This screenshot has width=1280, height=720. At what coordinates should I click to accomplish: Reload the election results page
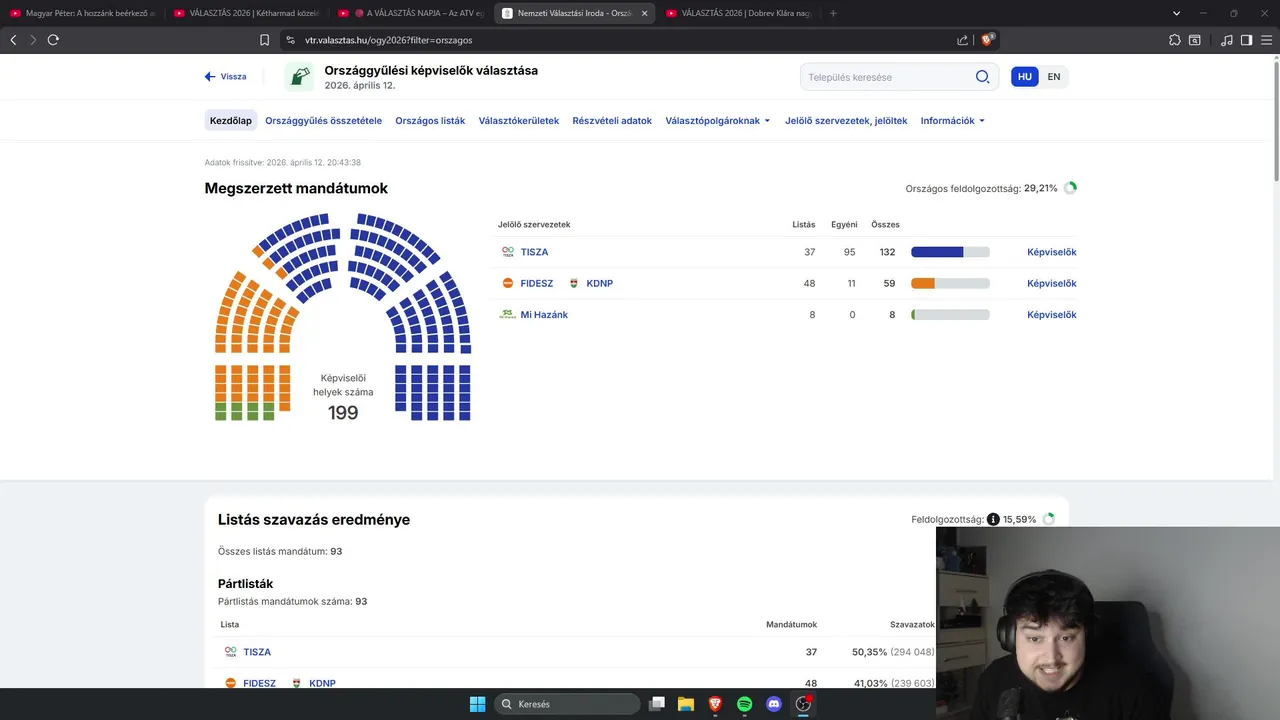pyautogui.click(x=53, y=40)
